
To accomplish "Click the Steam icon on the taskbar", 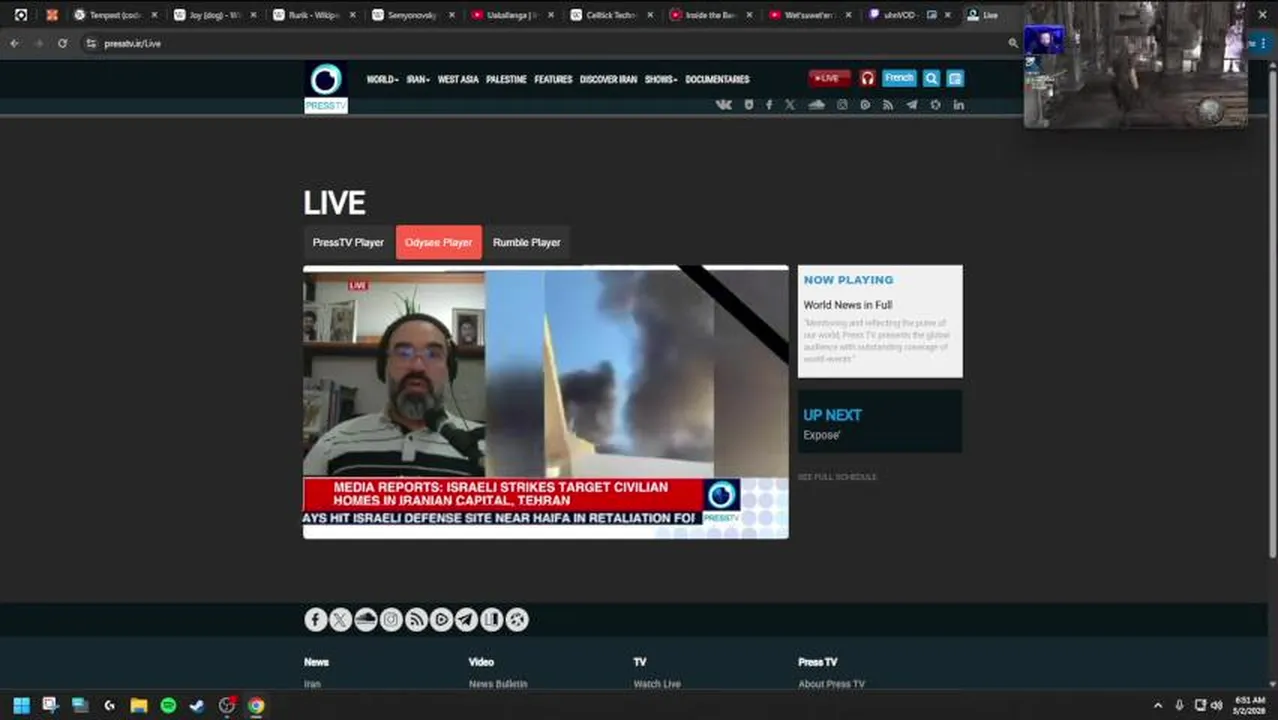I will tap(197, 705).
